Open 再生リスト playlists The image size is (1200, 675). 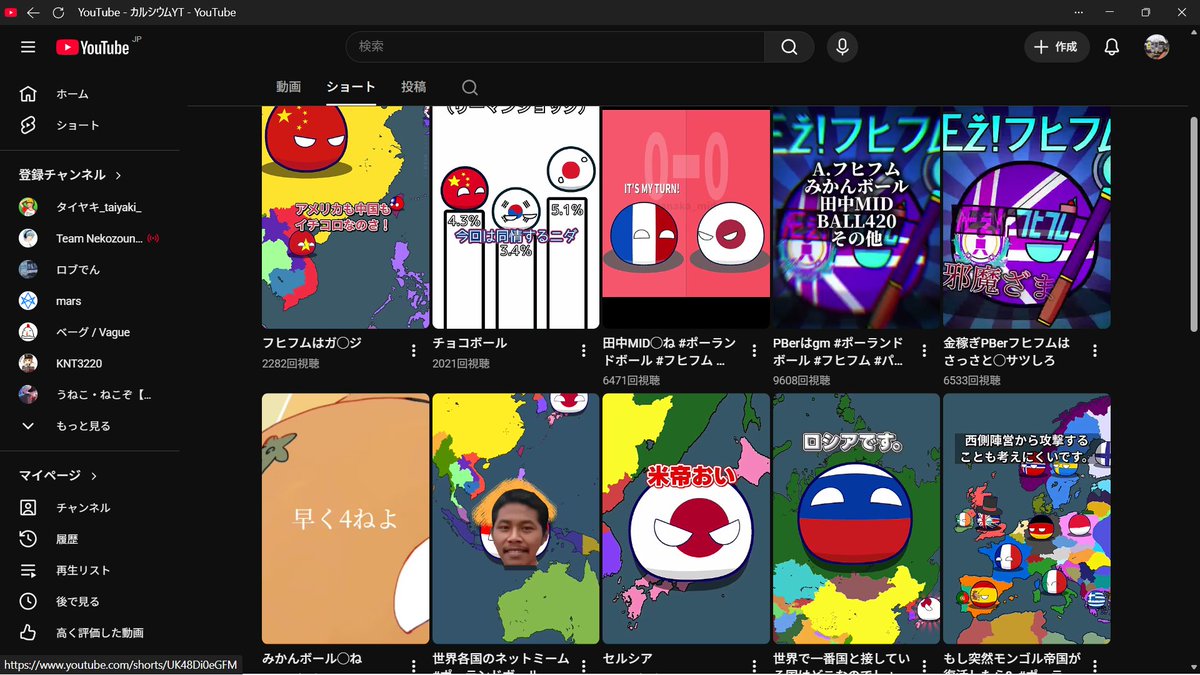pyautogui.click(x=90, y=570)
